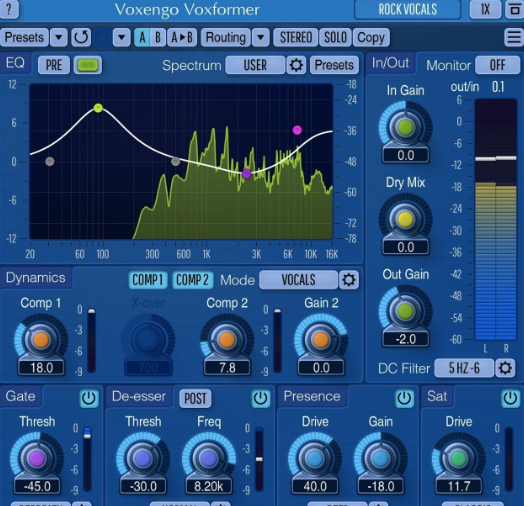Image resolution: width=524 pixels, height=506 pixels.
Task: Open the dropdown arrow next to the undo slot
Action: 121,37
